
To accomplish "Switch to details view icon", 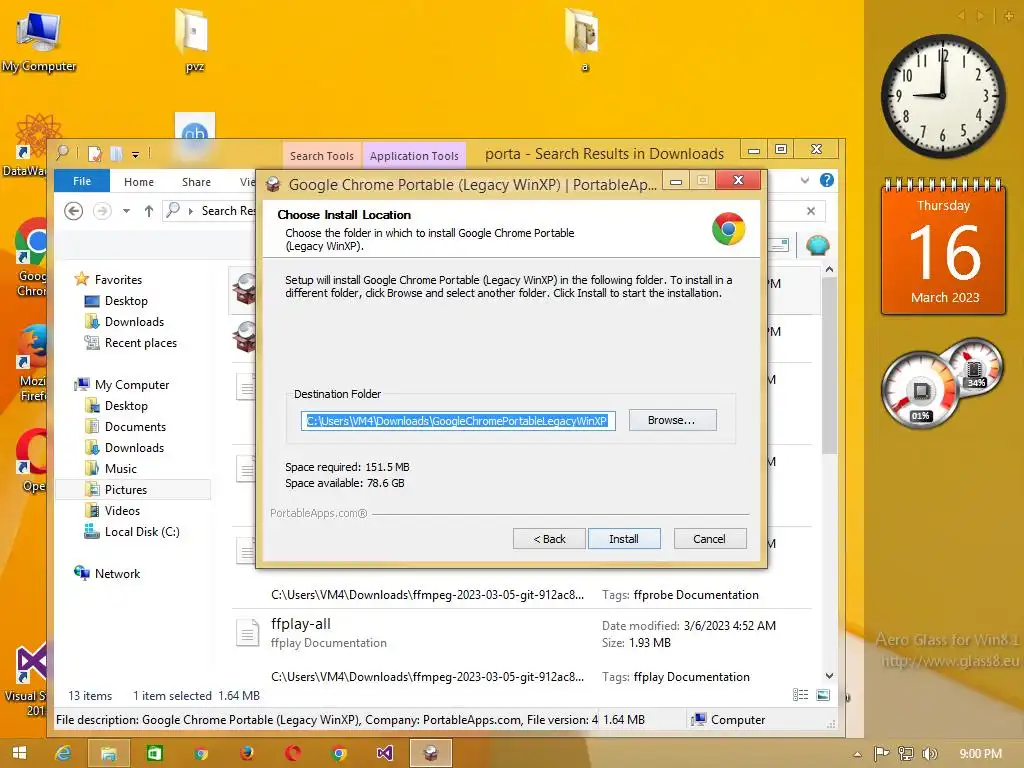I will pyautogui.click(x=801, y=695).
